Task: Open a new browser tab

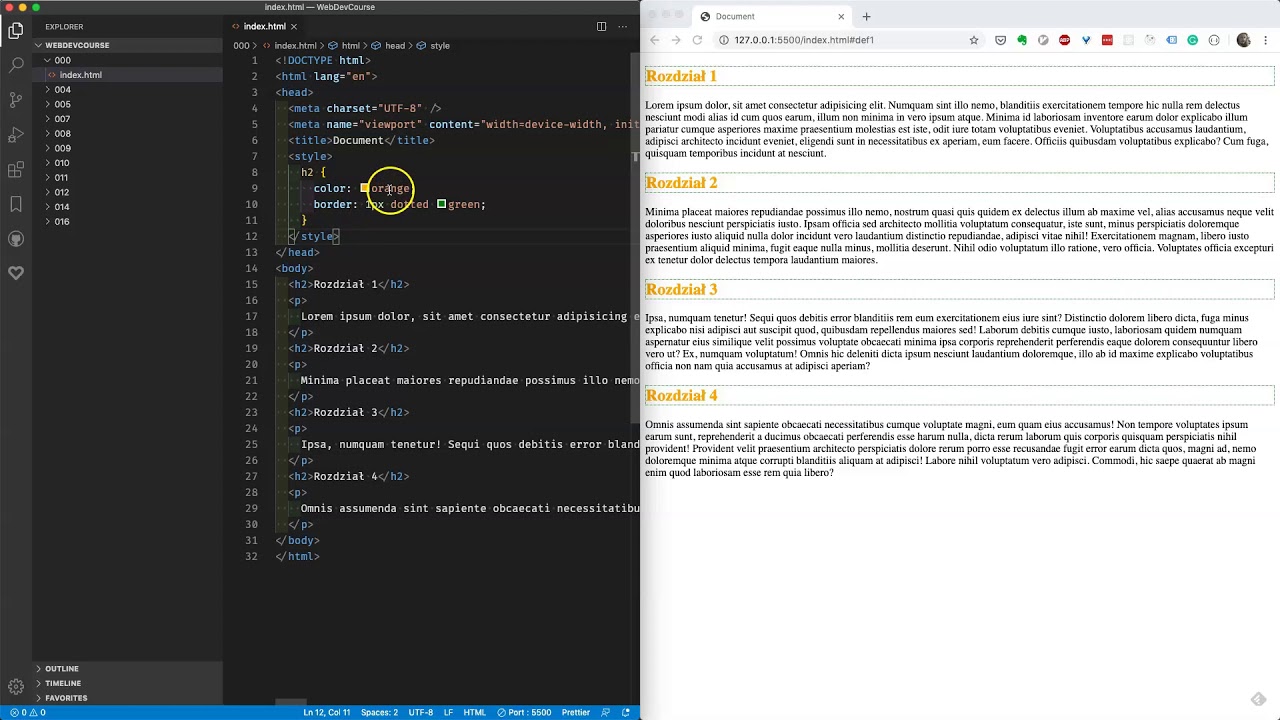Action: (866, 16)
